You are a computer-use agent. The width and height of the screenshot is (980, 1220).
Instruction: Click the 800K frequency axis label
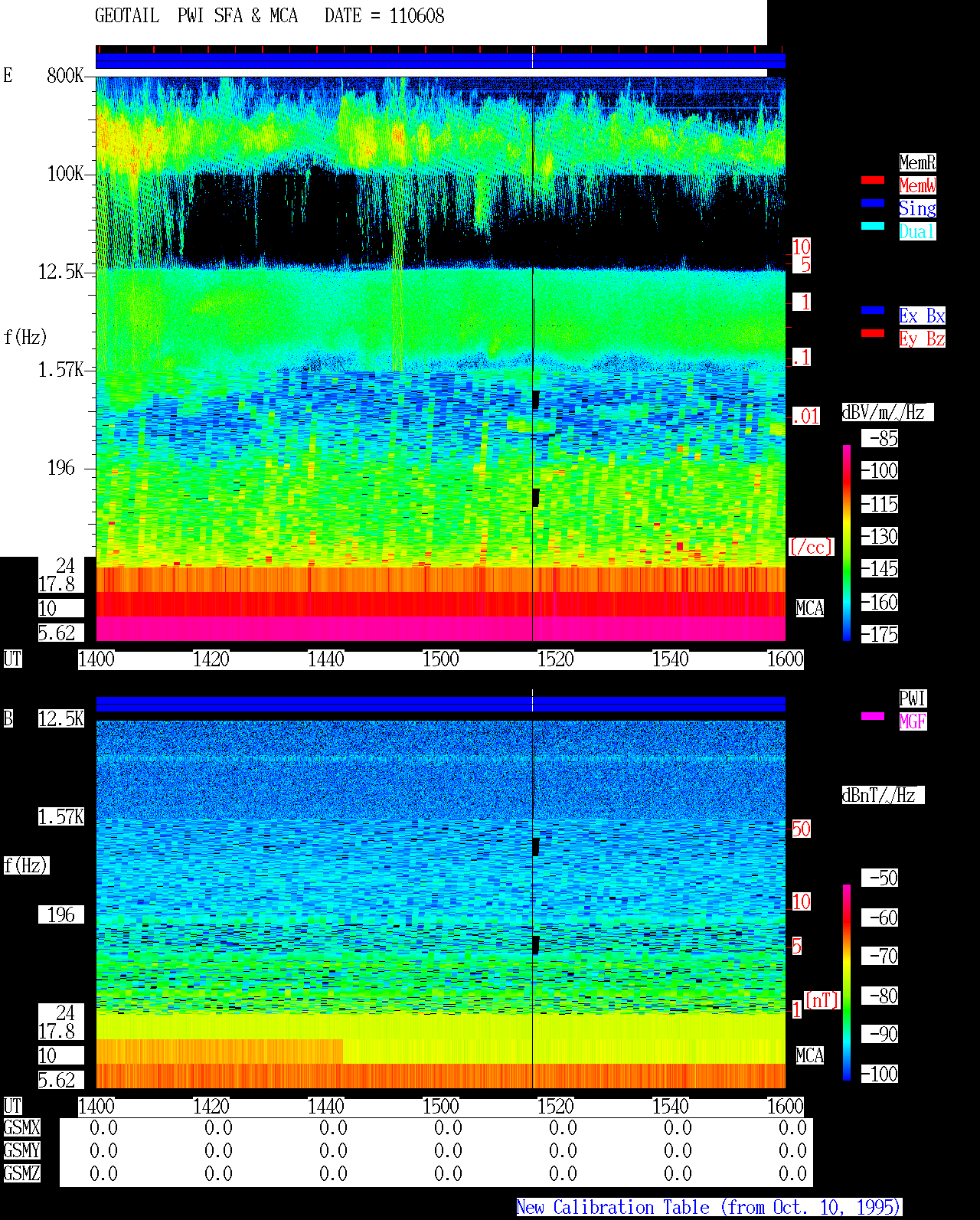(x=66, y=75)
